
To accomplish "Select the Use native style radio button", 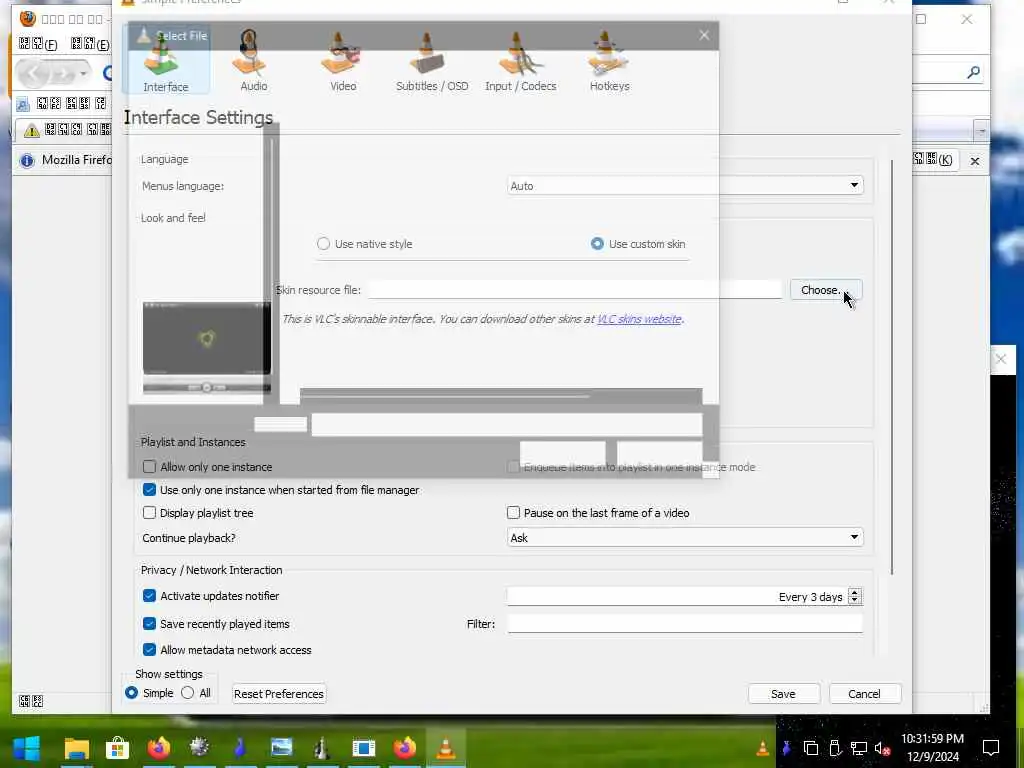I will 323,244.
